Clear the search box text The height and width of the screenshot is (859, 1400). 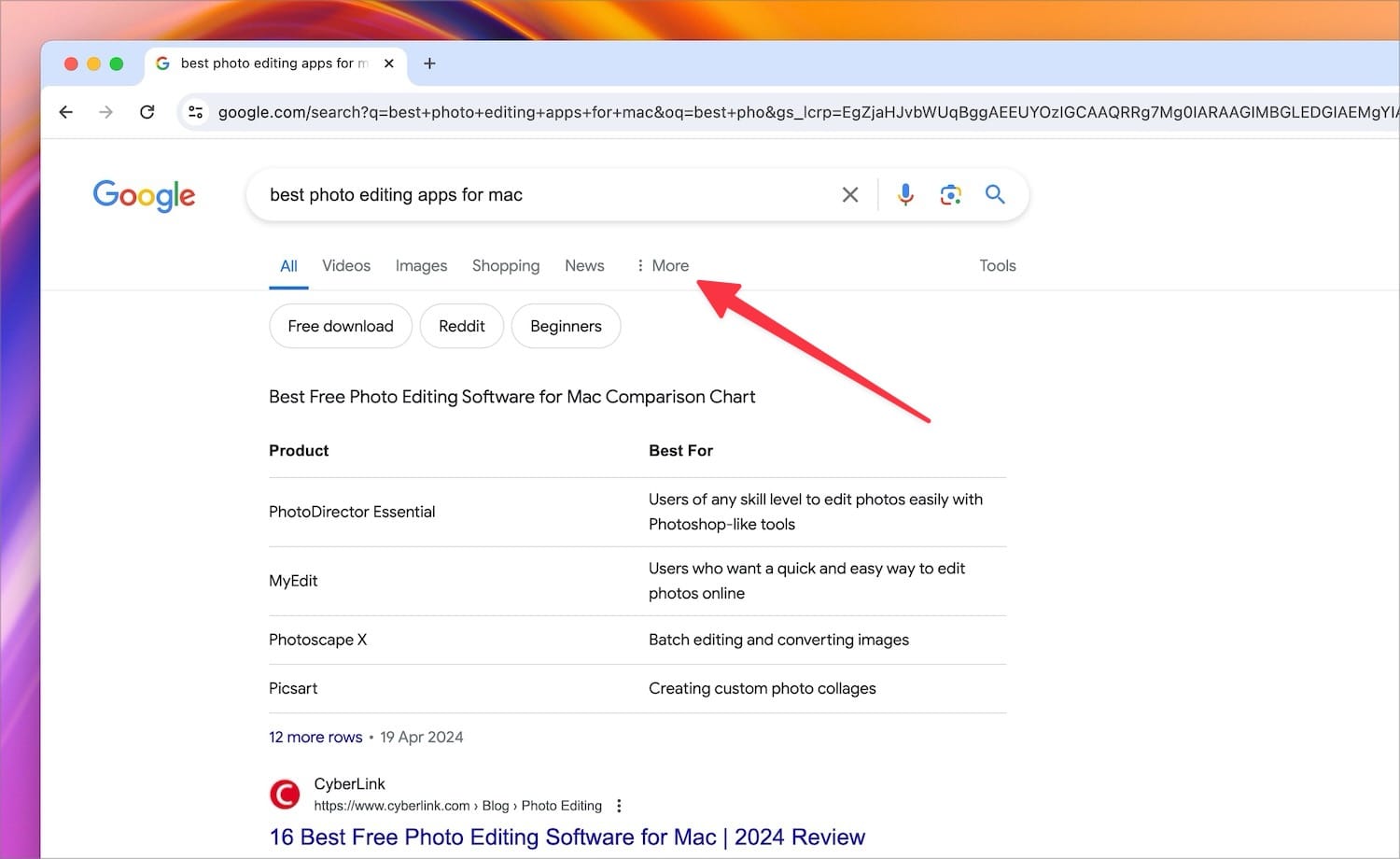850,194
